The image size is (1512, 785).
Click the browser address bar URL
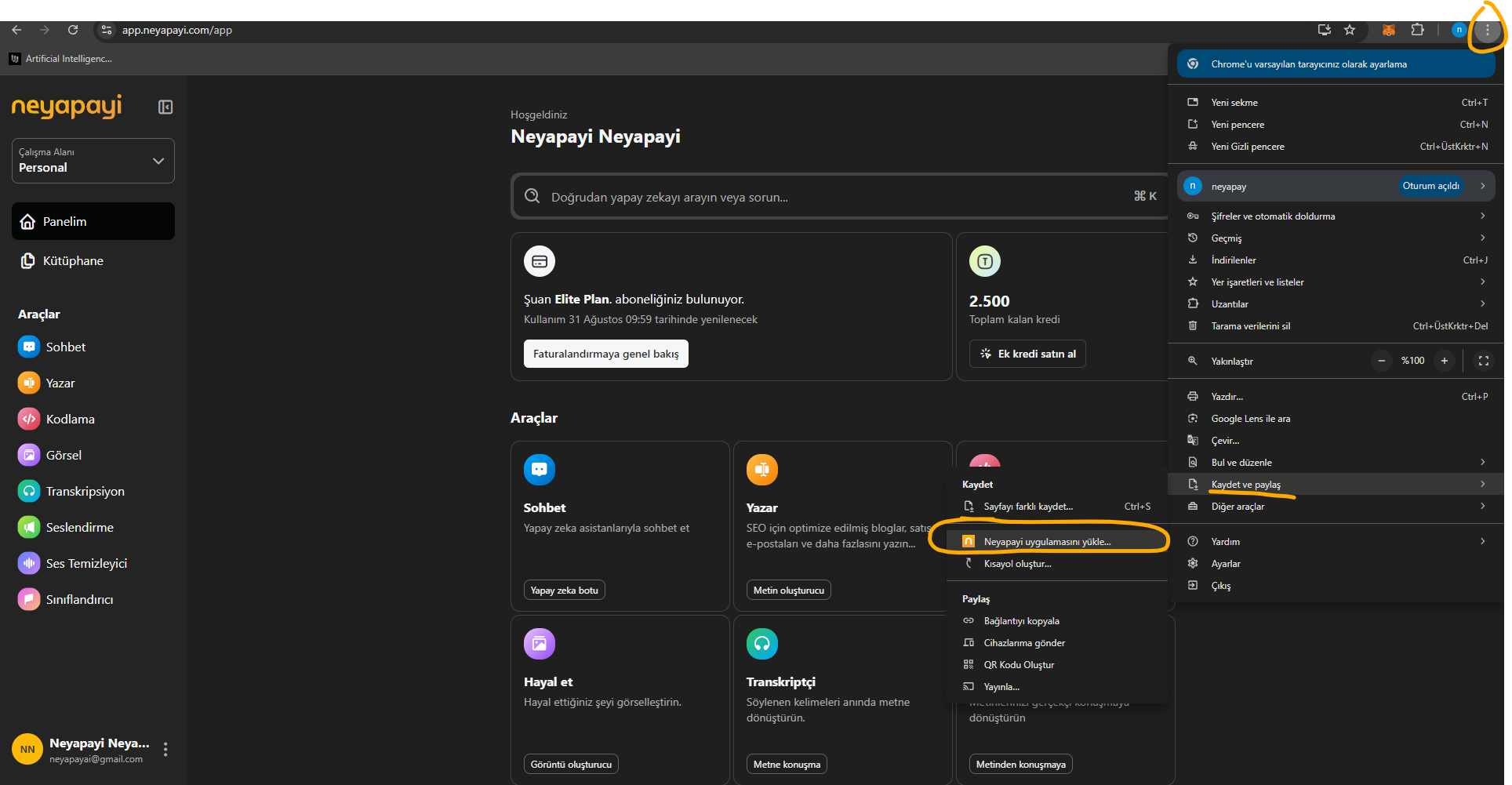177,30
